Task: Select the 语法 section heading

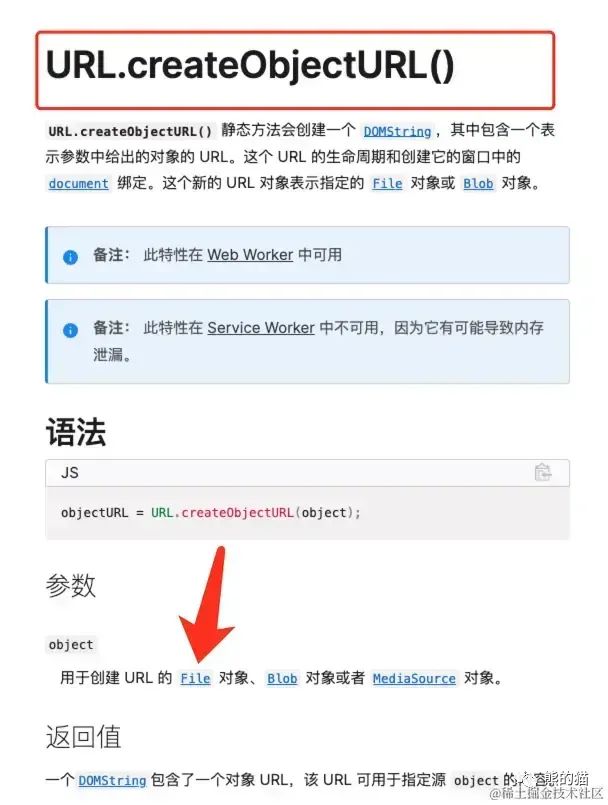Action: (76, 431)
